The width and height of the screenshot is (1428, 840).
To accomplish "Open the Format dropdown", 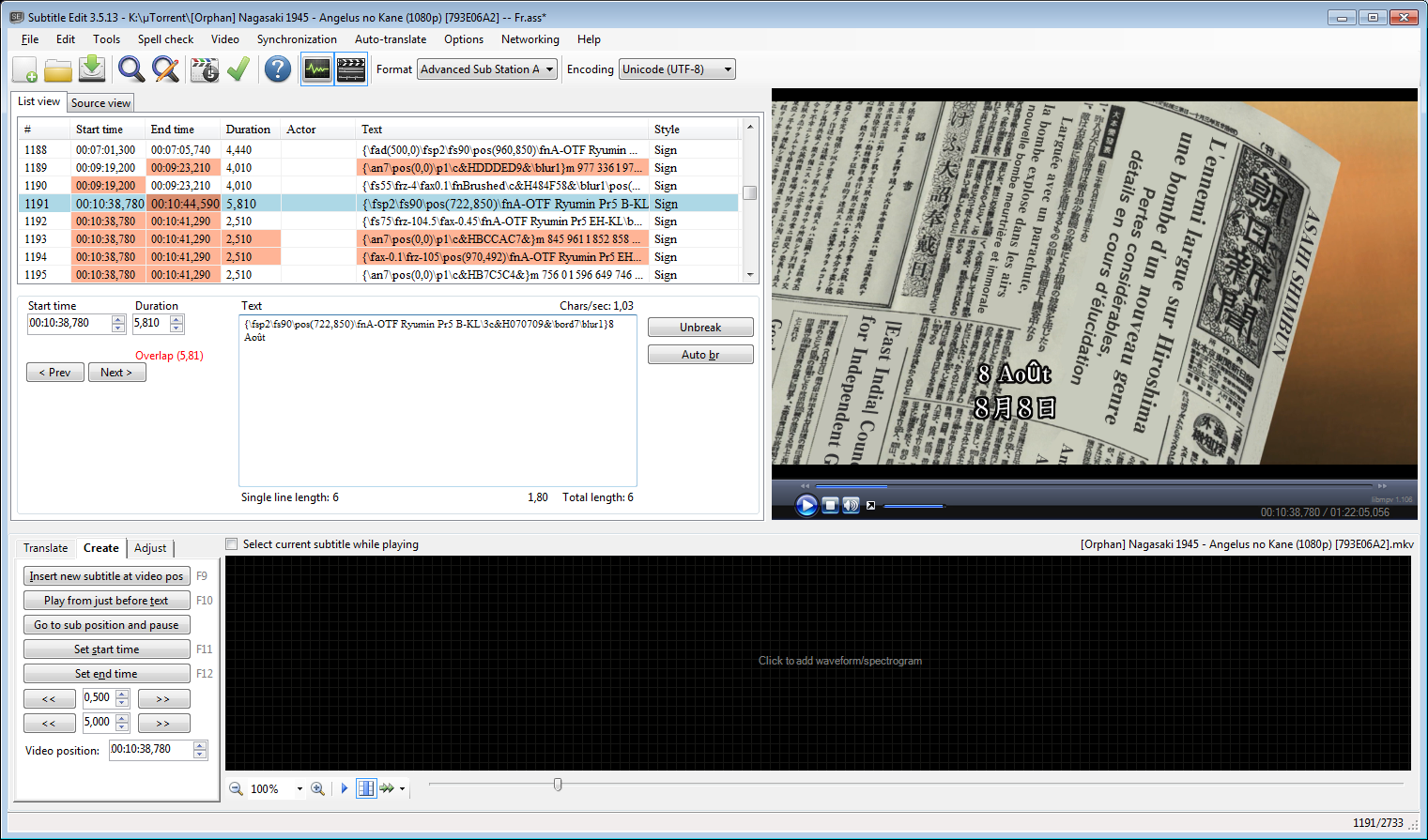I will click(487, 69).
